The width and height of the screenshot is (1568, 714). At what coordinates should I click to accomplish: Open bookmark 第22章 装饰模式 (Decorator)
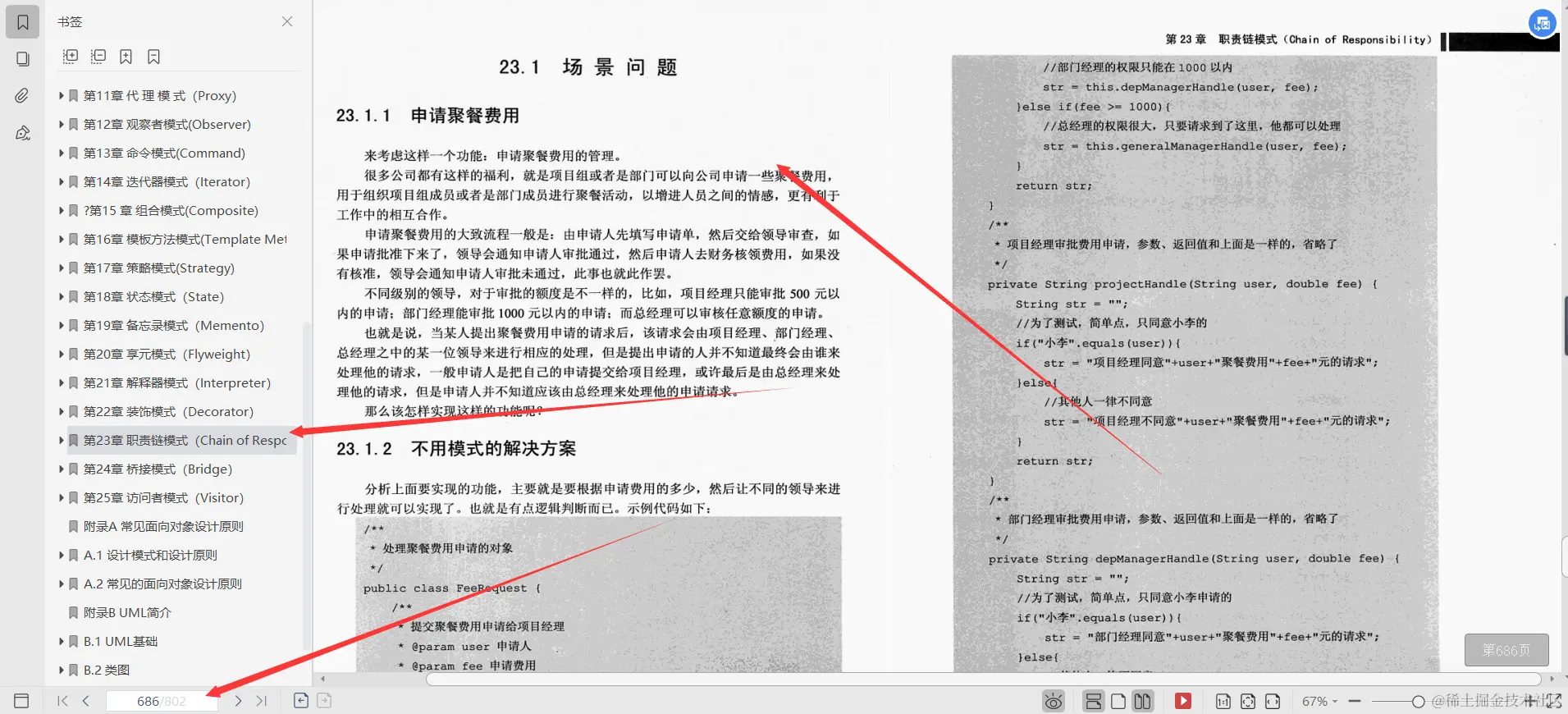(168, 411)
